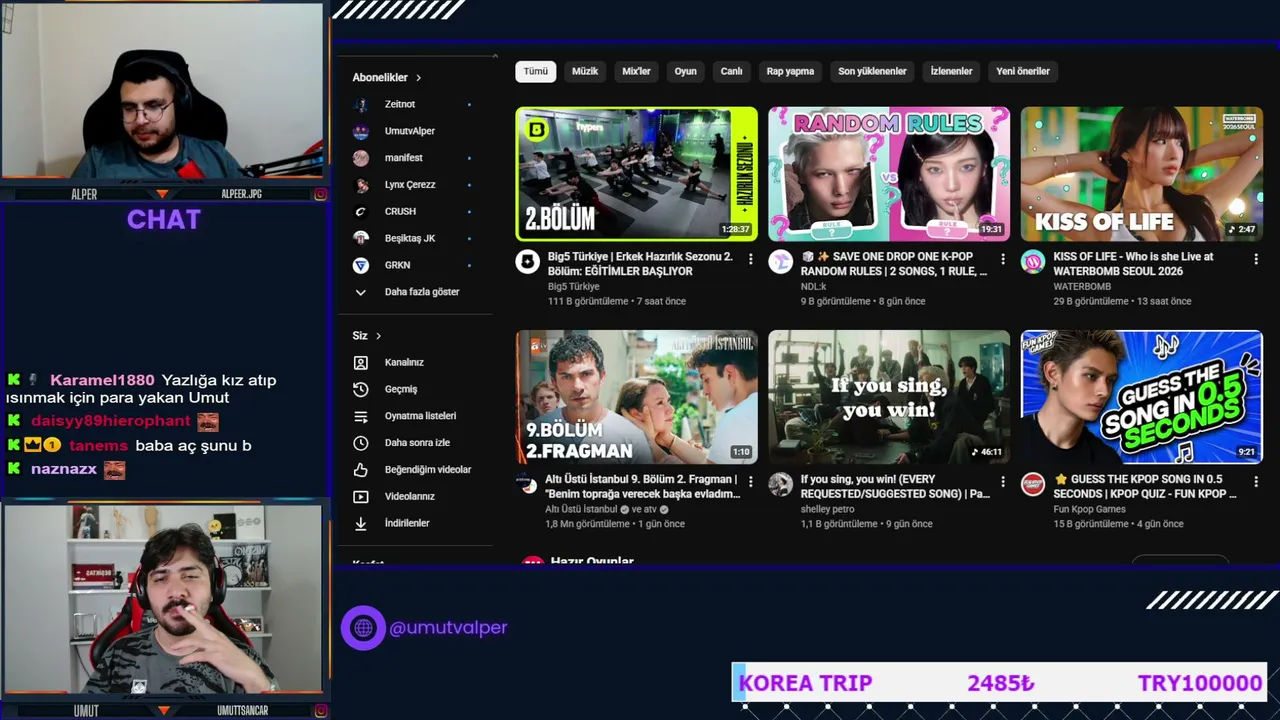Open the GUESS THE KPOP SONG title link
Screen dimensions: 1280x720
coord(1145,486)
